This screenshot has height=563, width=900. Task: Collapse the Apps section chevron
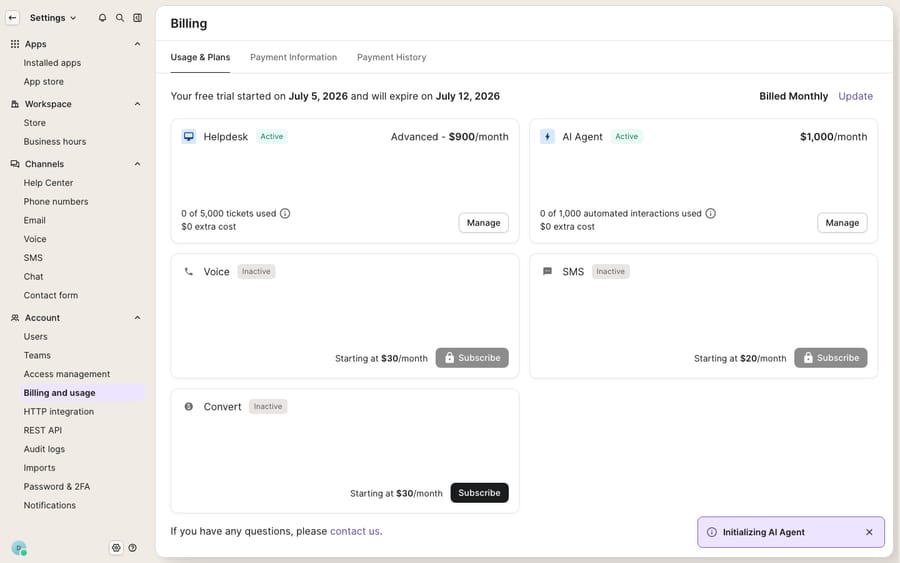coord(137,44)
